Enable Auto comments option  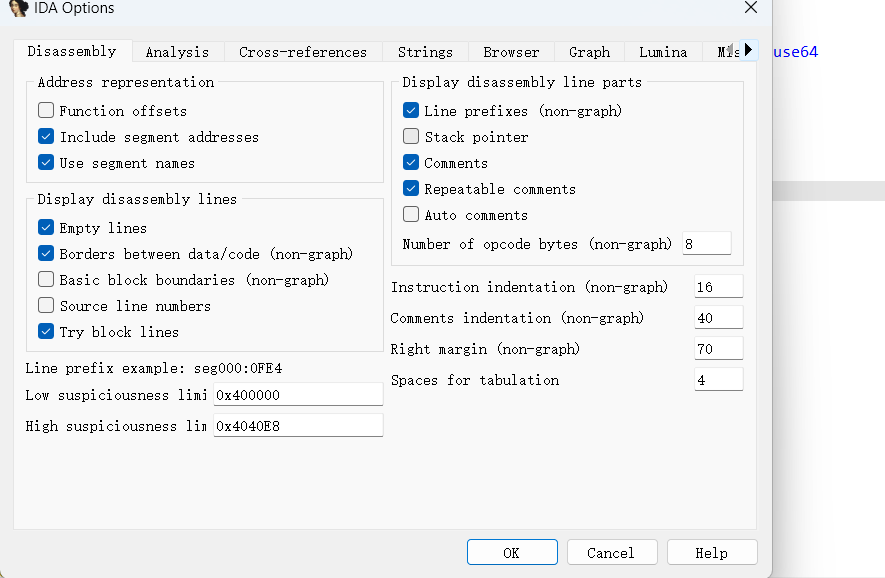pos(411,215)
